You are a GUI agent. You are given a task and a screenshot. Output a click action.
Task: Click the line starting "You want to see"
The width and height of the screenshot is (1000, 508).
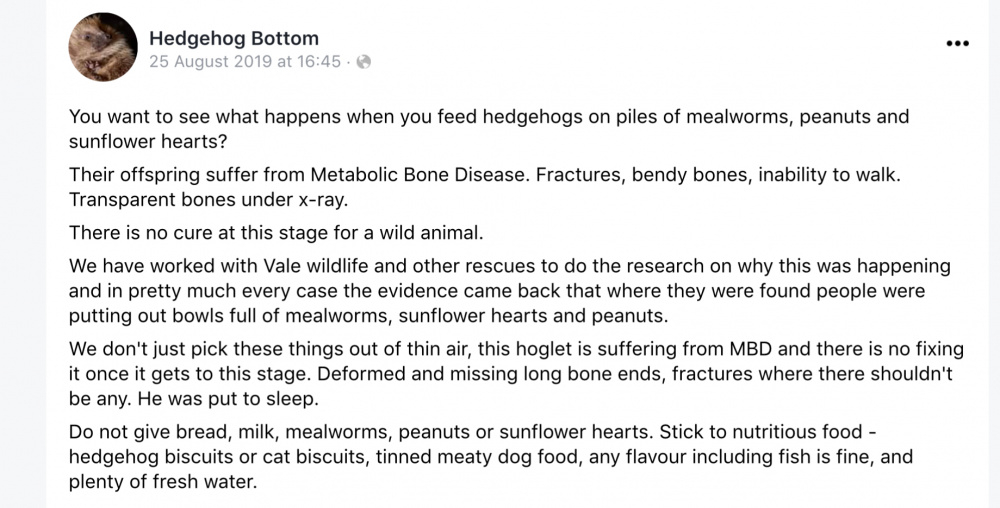click(489, 117)
